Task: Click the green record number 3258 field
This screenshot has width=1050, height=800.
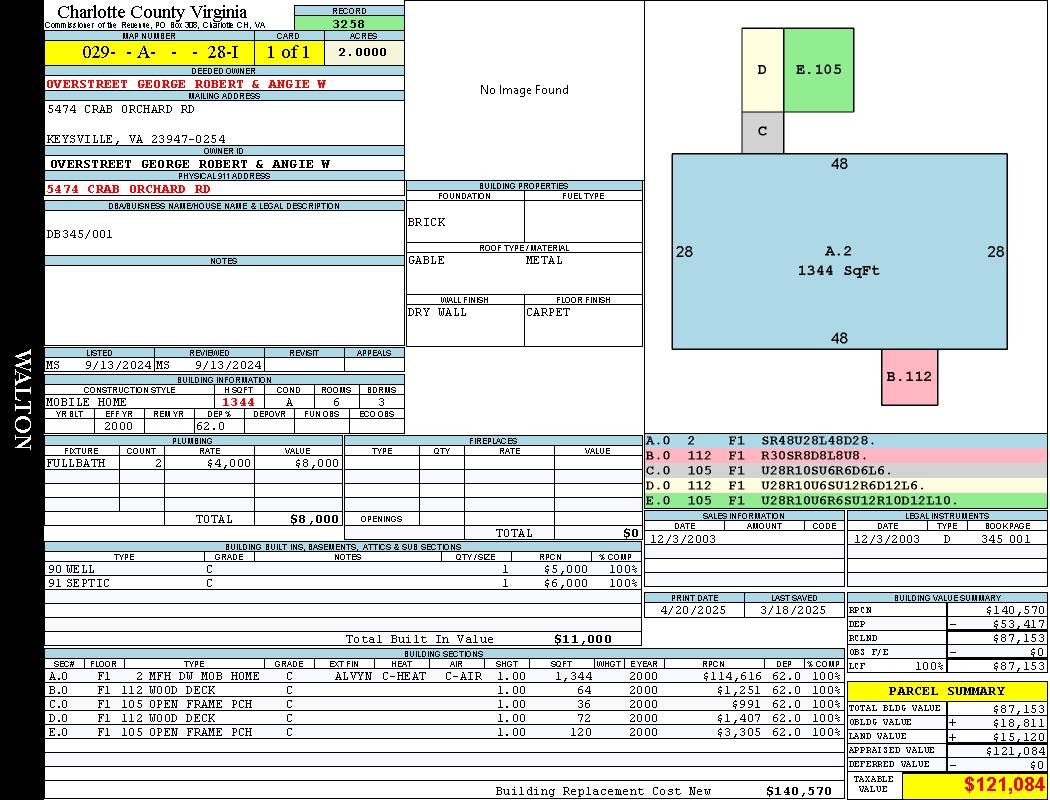Action: pos(349,23)
